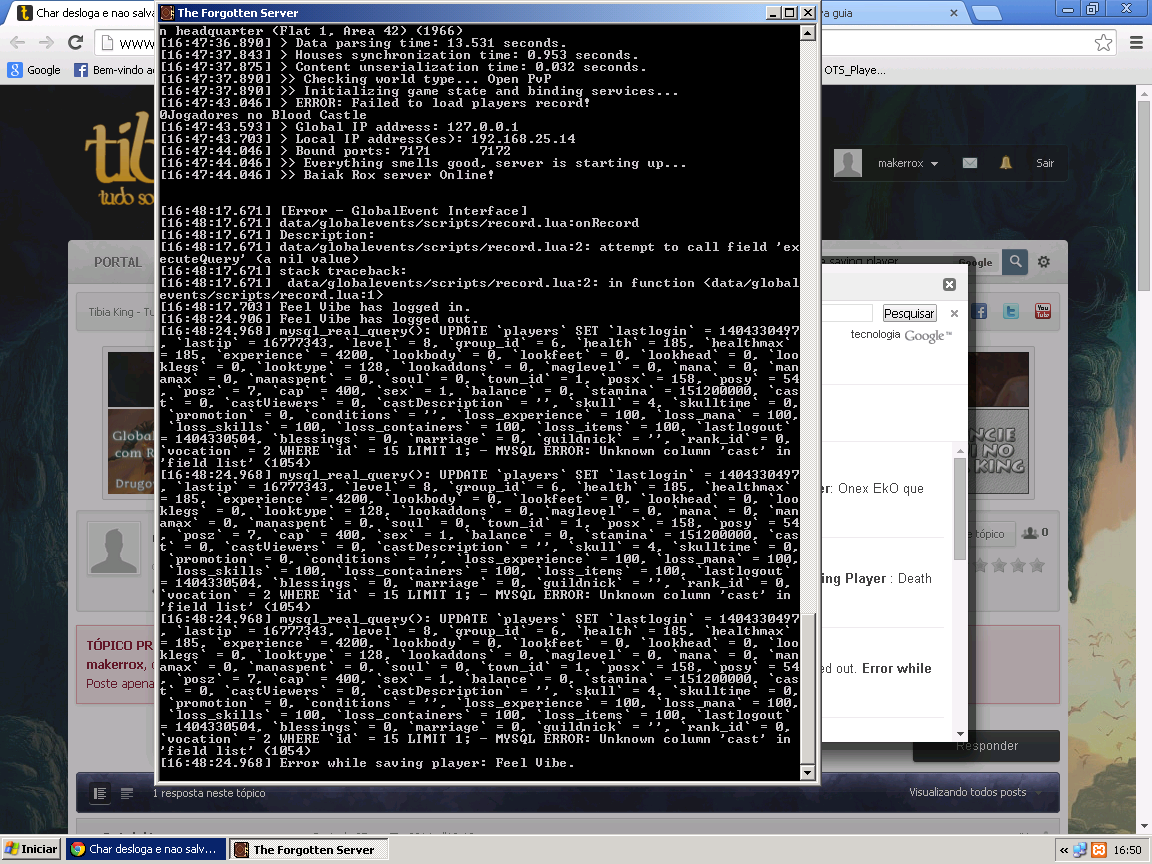This screenshot has width=1152, height=864.
Task: Open the makerrox user dropdown
Action: point(907,163)
